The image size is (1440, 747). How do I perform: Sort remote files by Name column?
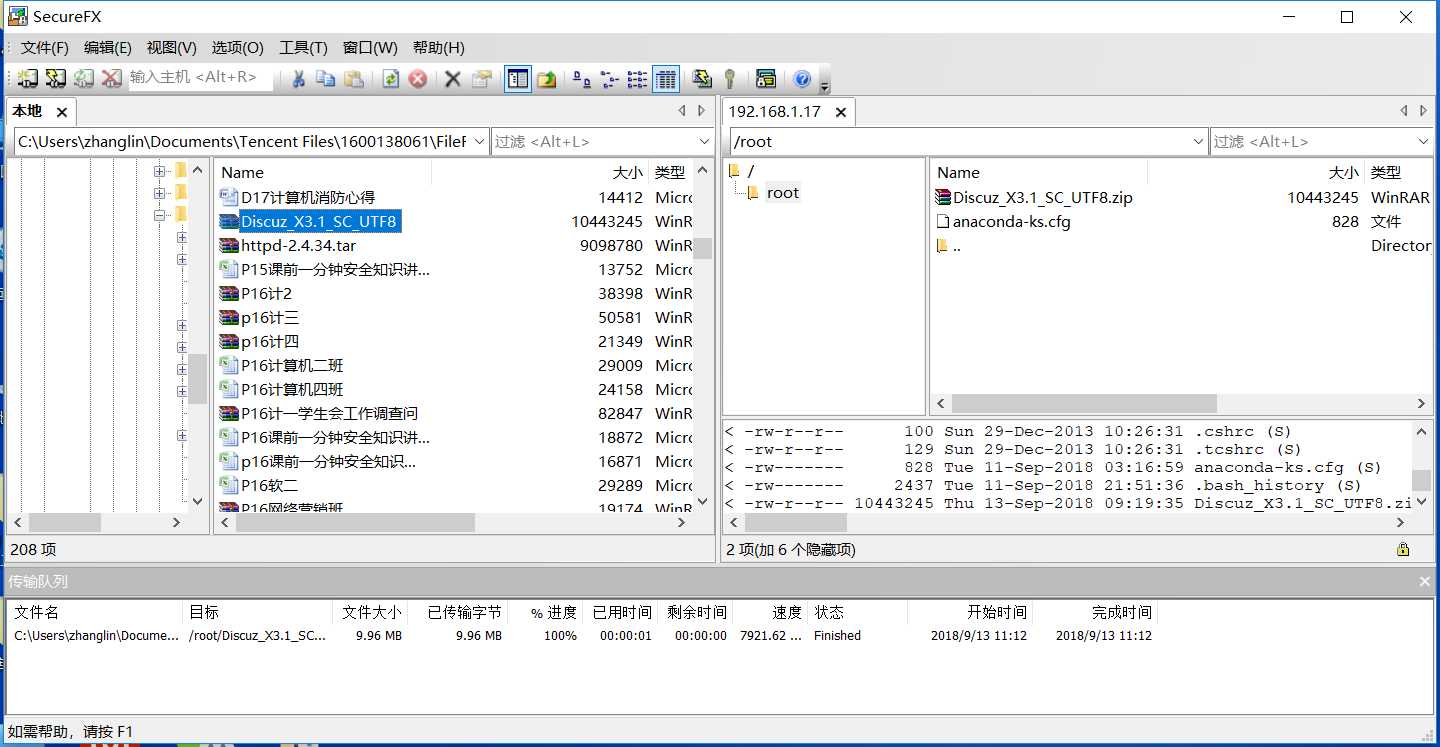(x=1040, y=172)
